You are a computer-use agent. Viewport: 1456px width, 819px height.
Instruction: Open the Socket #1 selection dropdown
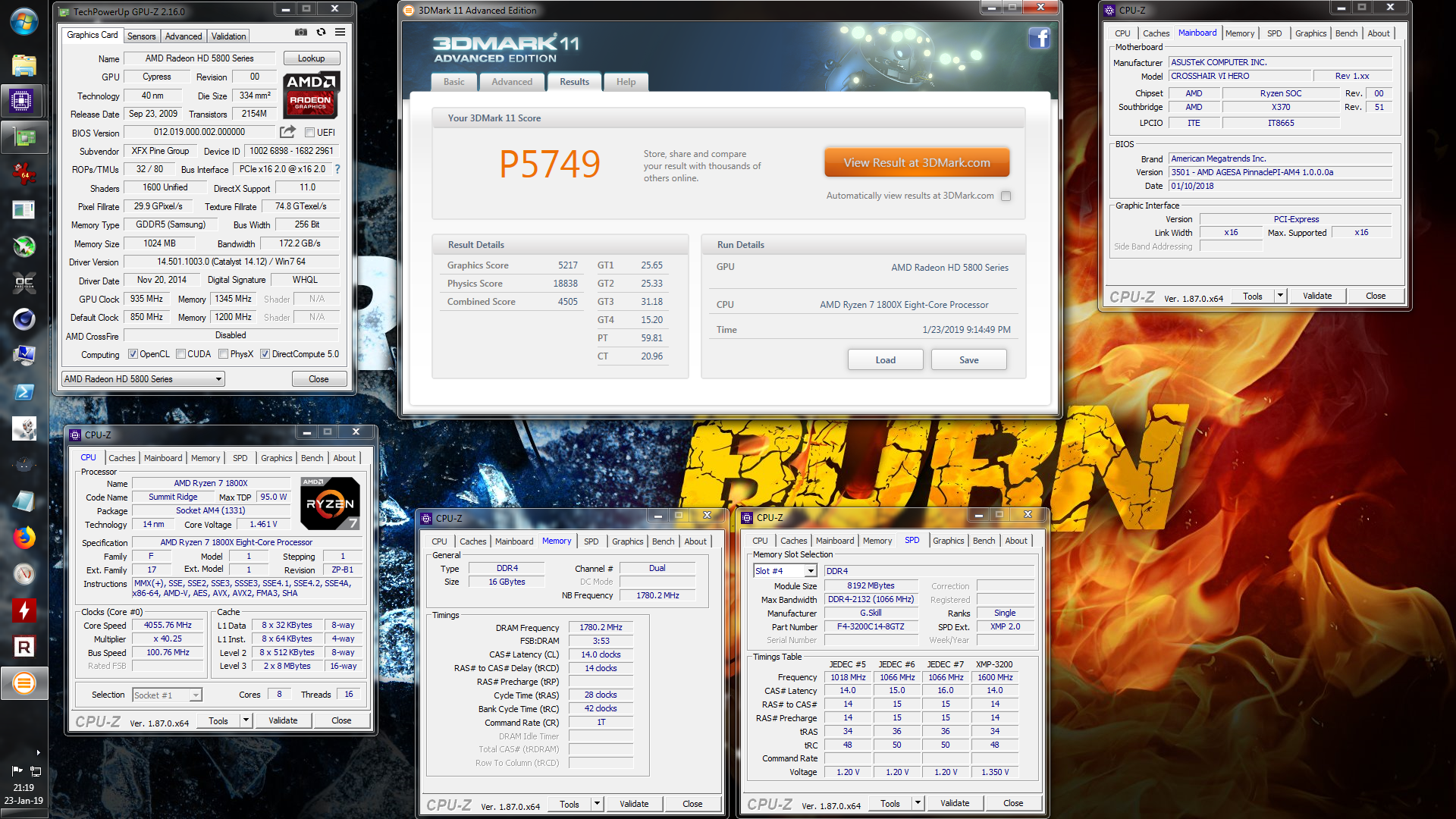[167, 695]
